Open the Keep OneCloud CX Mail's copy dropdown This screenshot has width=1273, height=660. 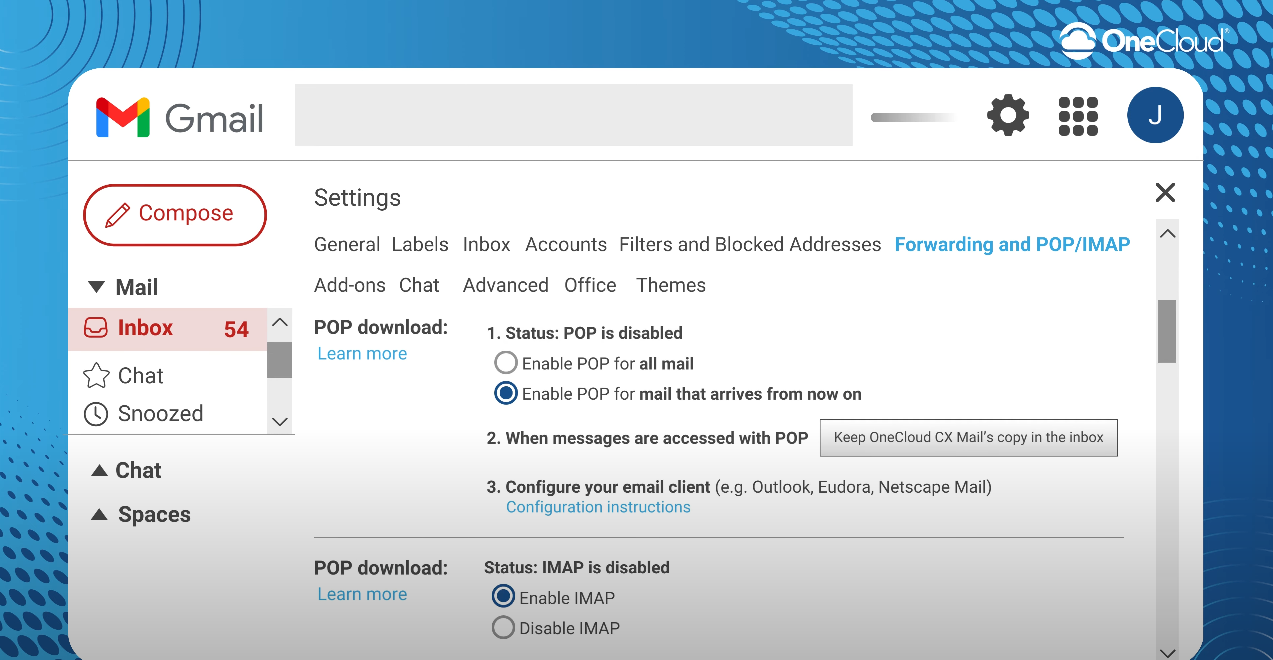[968, 438]
